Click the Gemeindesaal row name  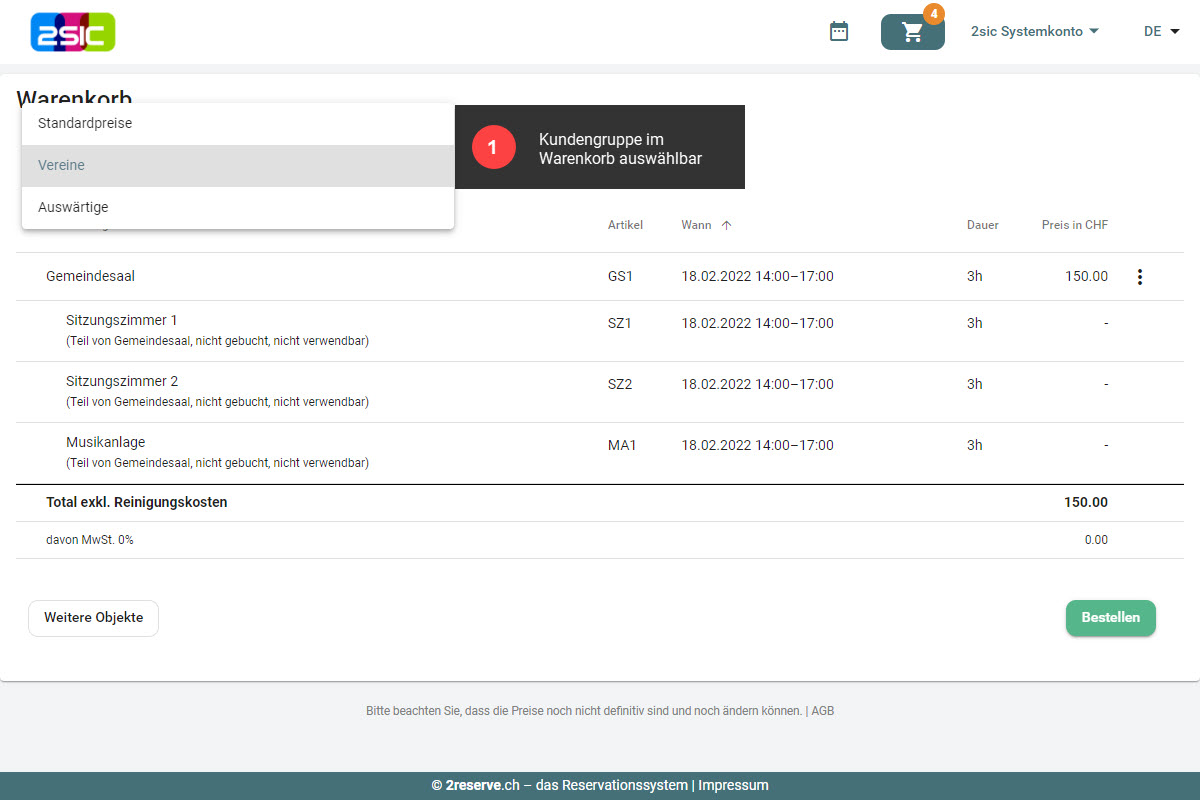(x=90, y=276)
